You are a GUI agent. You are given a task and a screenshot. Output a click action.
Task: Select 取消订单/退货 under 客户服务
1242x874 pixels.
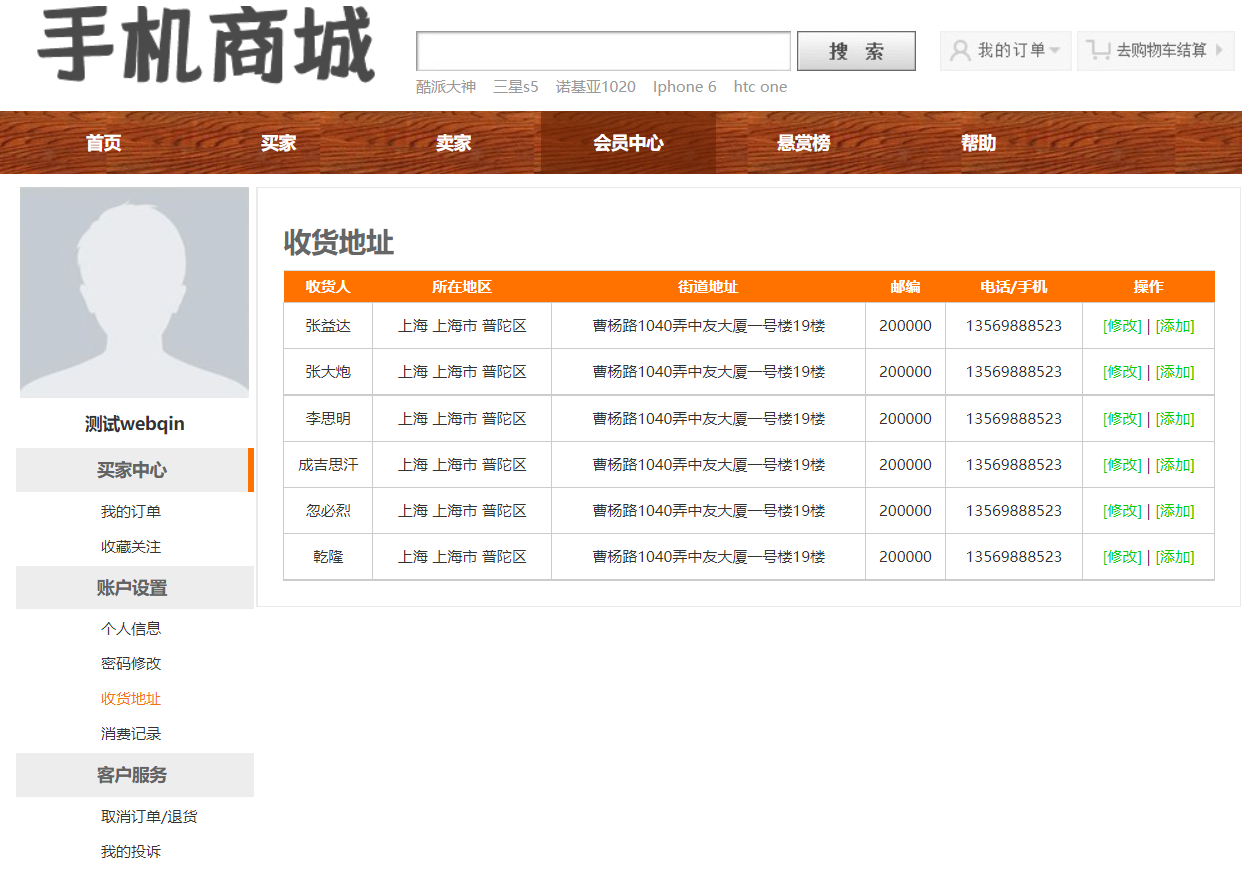click(x=149, y=817)
